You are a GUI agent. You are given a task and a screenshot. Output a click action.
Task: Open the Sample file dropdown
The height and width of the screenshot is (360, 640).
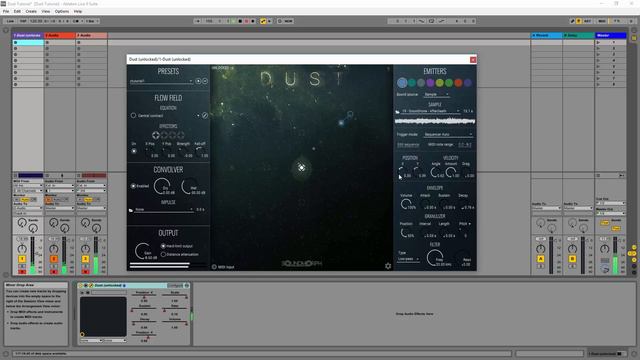(431, 111)
